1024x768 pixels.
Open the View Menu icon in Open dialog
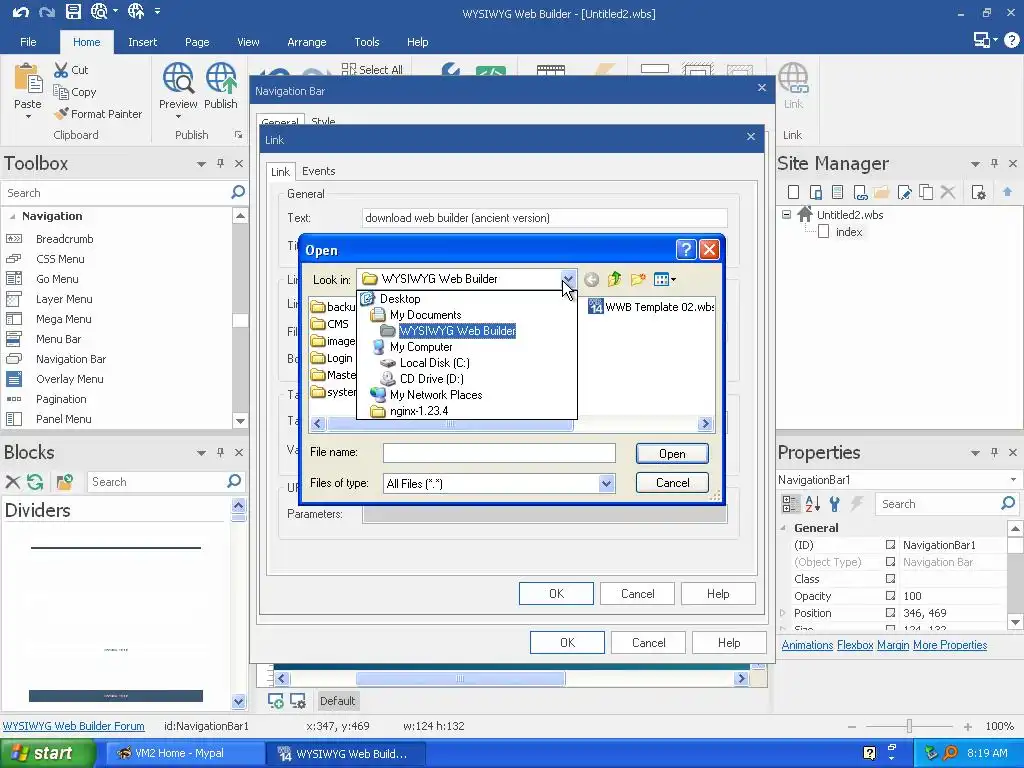pos(664,280)
